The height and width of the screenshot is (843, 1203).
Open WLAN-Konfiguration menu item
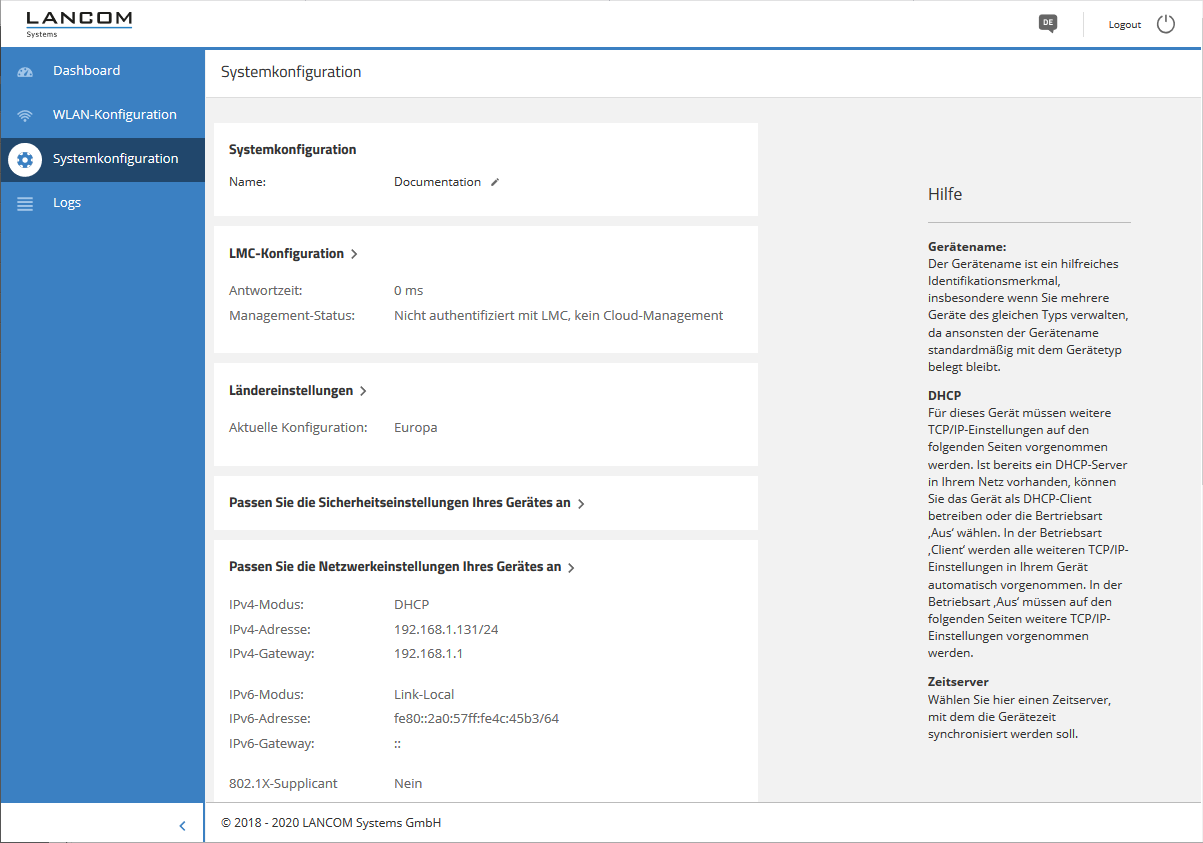114,115
